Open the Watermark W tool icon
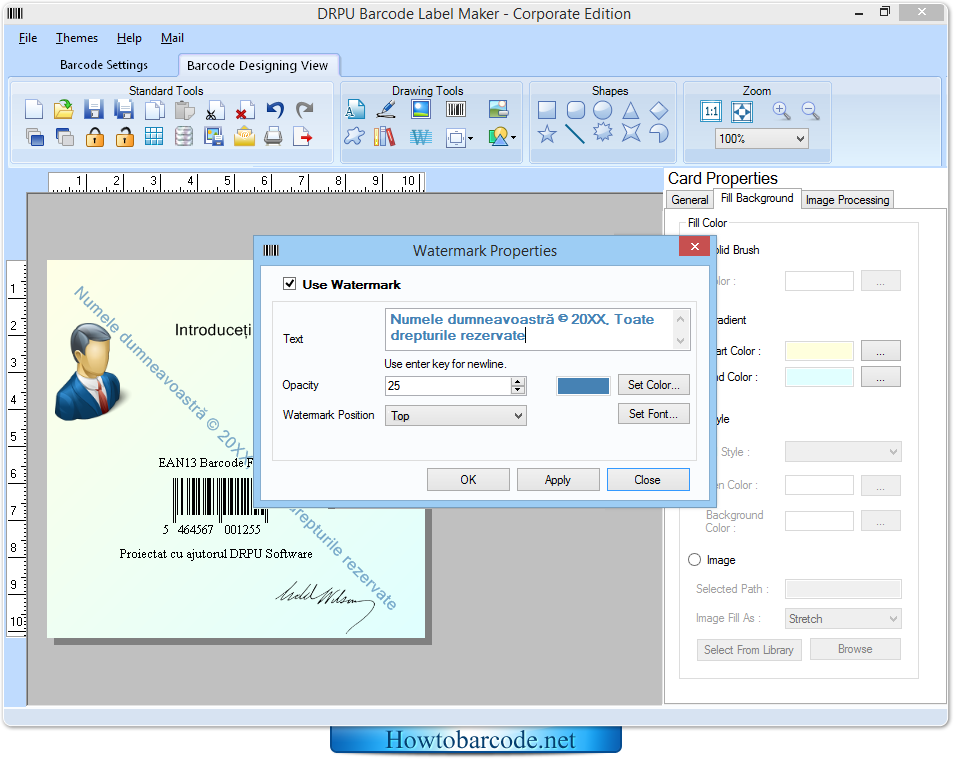 [x=420, y=137]
